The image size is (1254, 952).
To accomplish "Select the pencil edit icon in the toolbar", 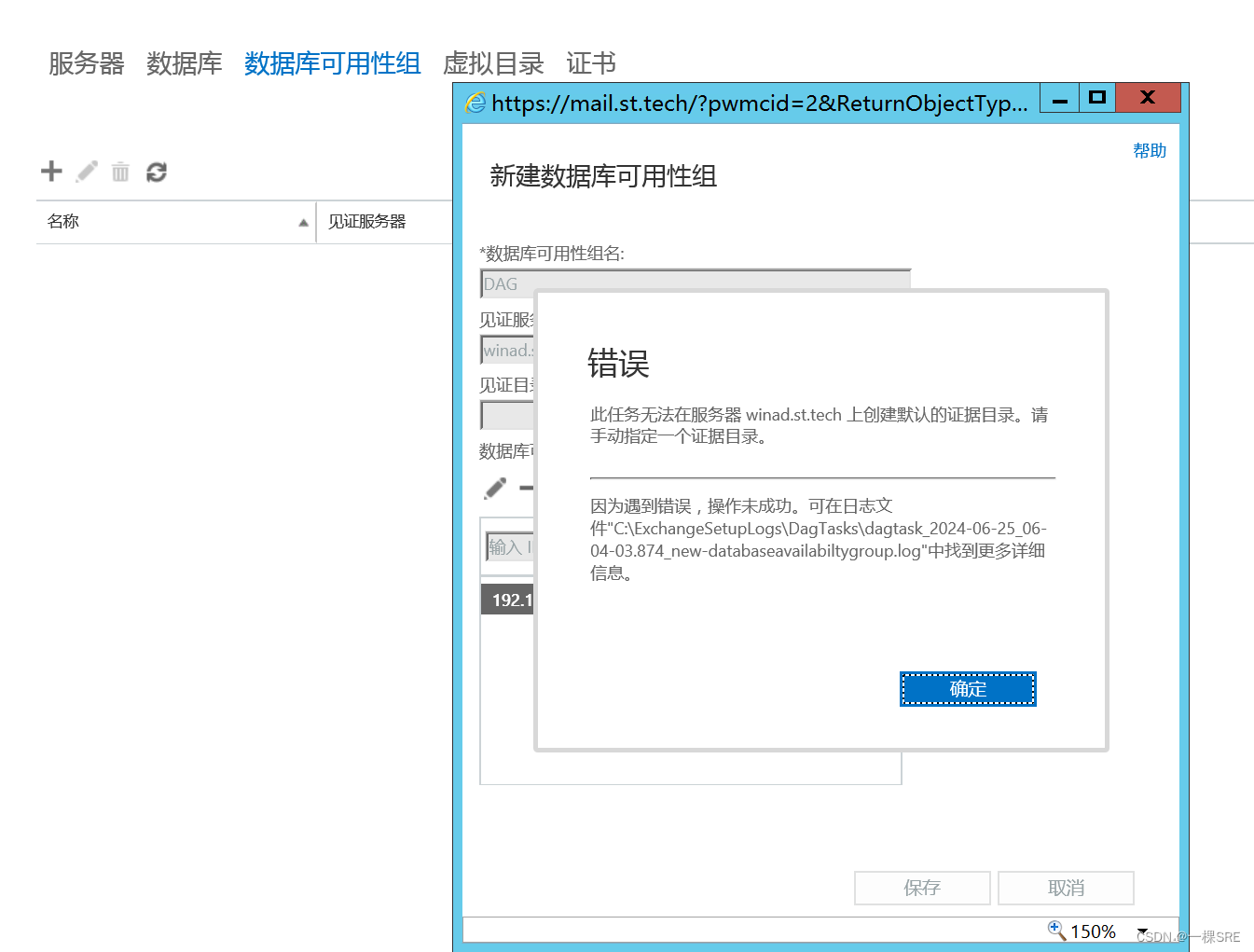I will (x=86, y=172).
